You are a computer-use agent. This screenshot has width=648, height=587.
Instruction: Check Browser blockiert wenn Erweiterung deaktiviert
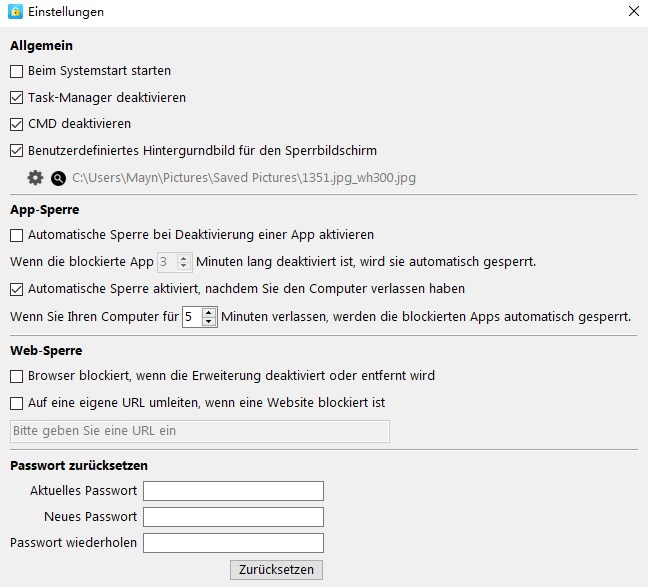click(17, 376)
